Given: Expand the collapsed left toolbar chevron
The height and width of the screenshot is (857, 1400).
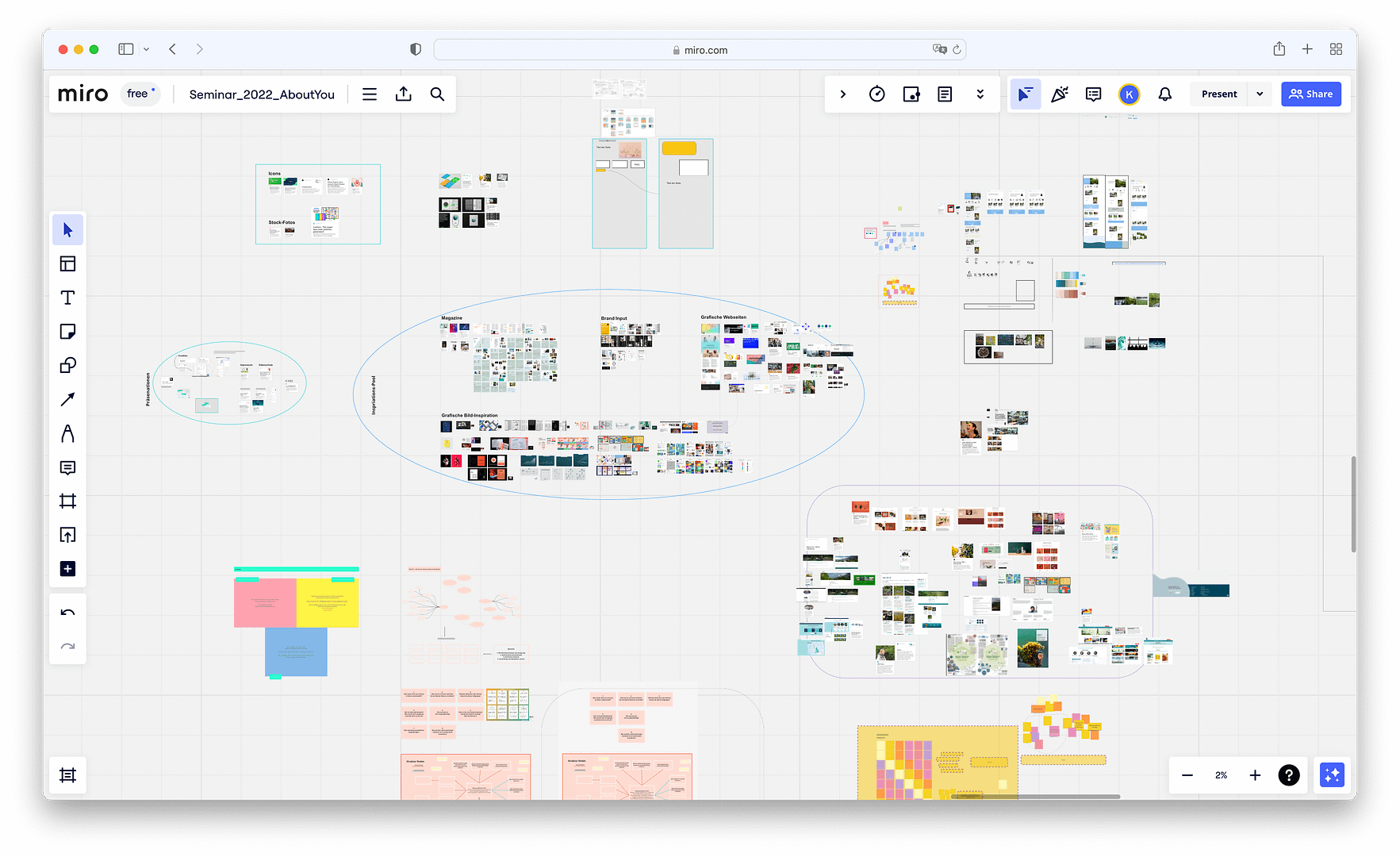Looking at the screenshot, I should (842, 94).
